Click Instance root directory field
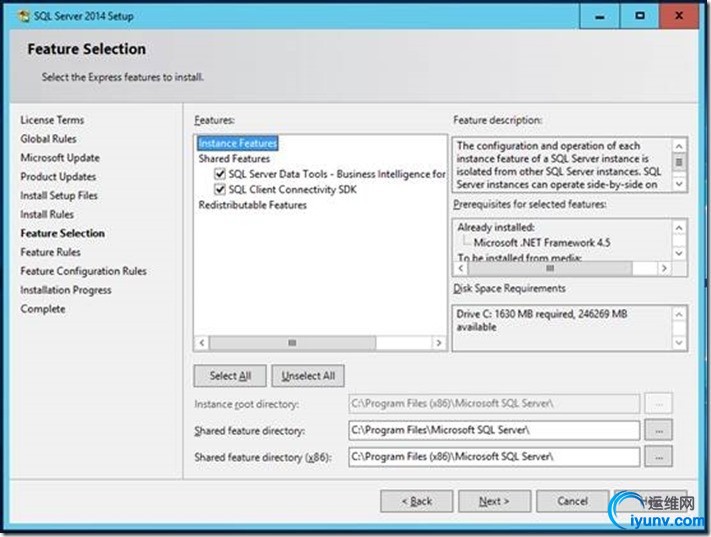This screenshot has height=537, width=711. coord(494,404)
